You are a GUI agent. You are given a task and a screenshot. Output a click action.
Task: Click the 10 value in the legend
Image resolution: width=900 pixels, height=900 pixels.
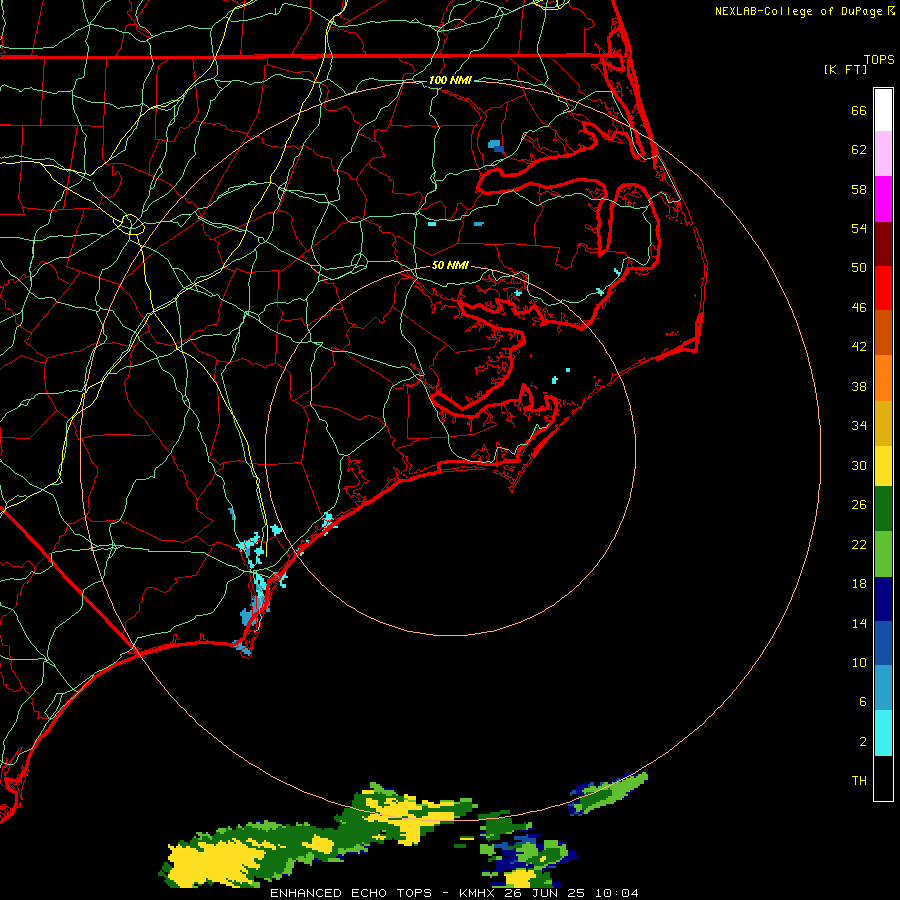(859, 663)
